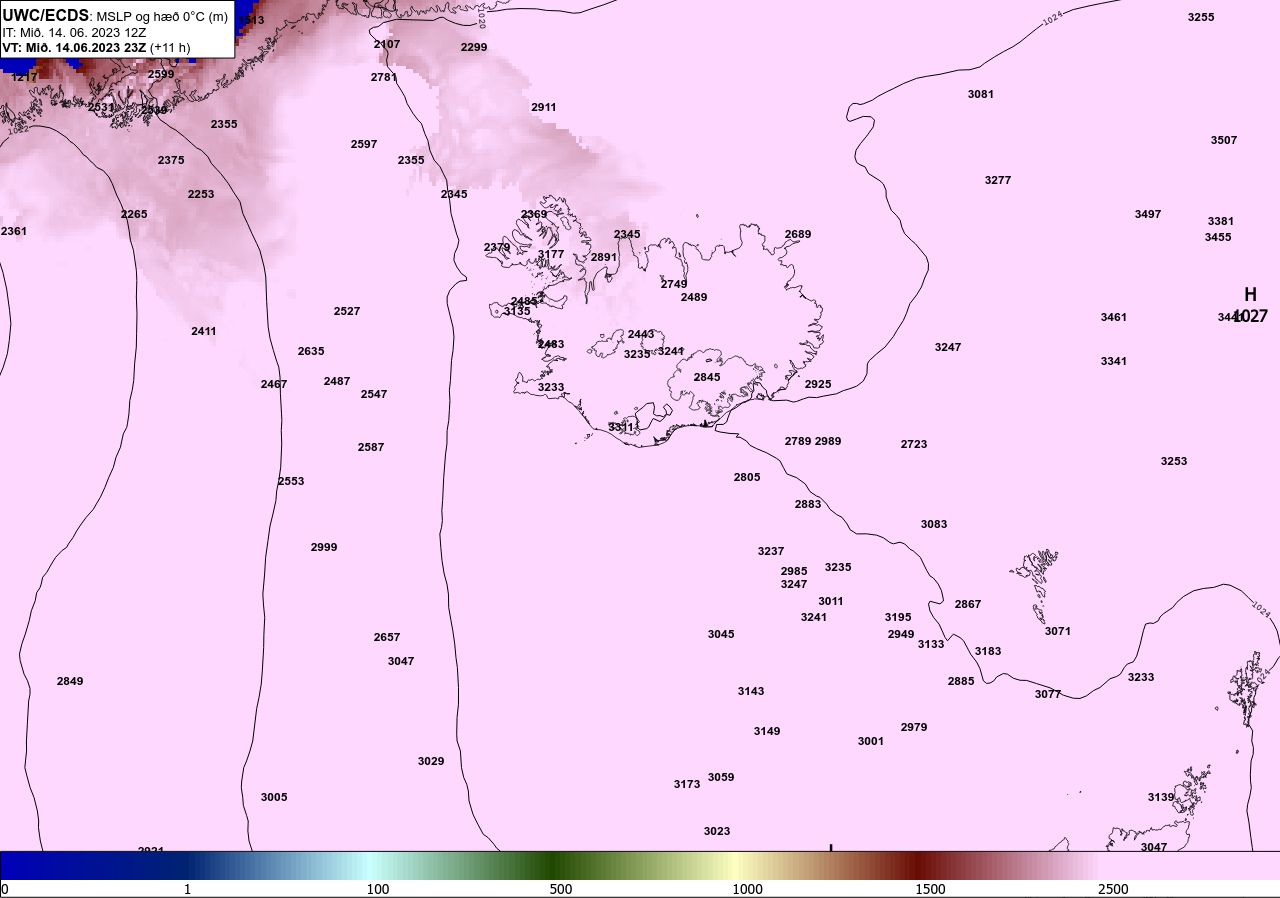This screenshot has width=1280, height=898.
Task: Click the UWC/ECDS title in the legend box
Action: [x=46, y=15]
